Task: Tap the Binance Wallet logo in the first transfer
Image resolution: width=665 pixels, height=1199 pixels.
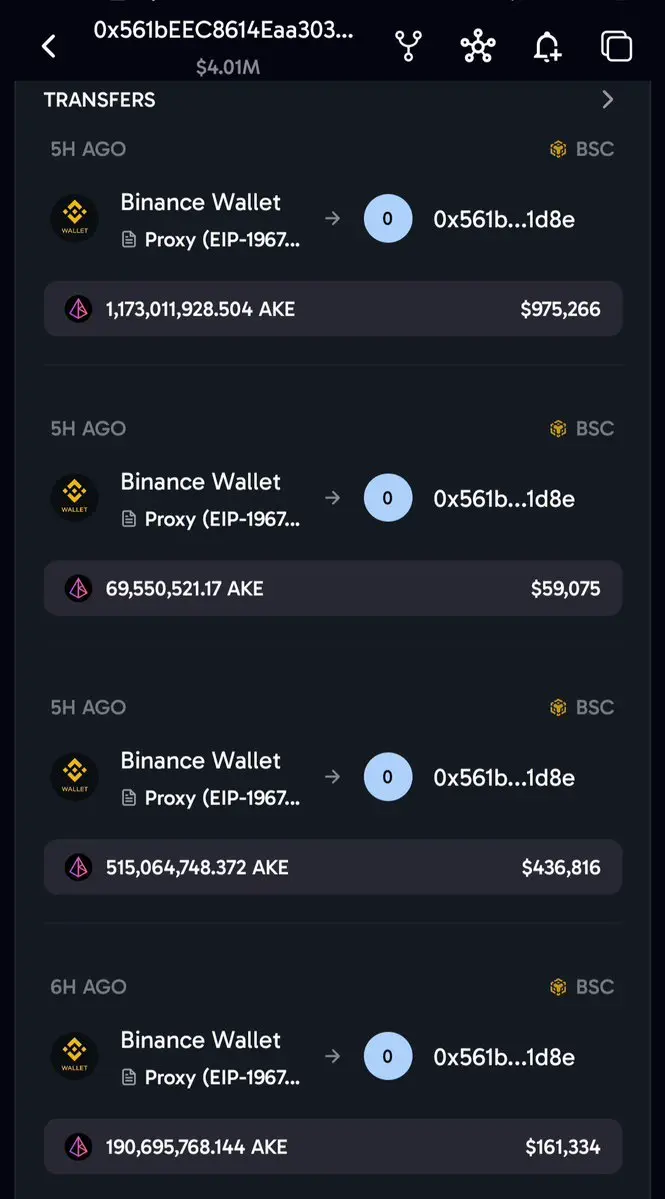Action: coord(74,219)
